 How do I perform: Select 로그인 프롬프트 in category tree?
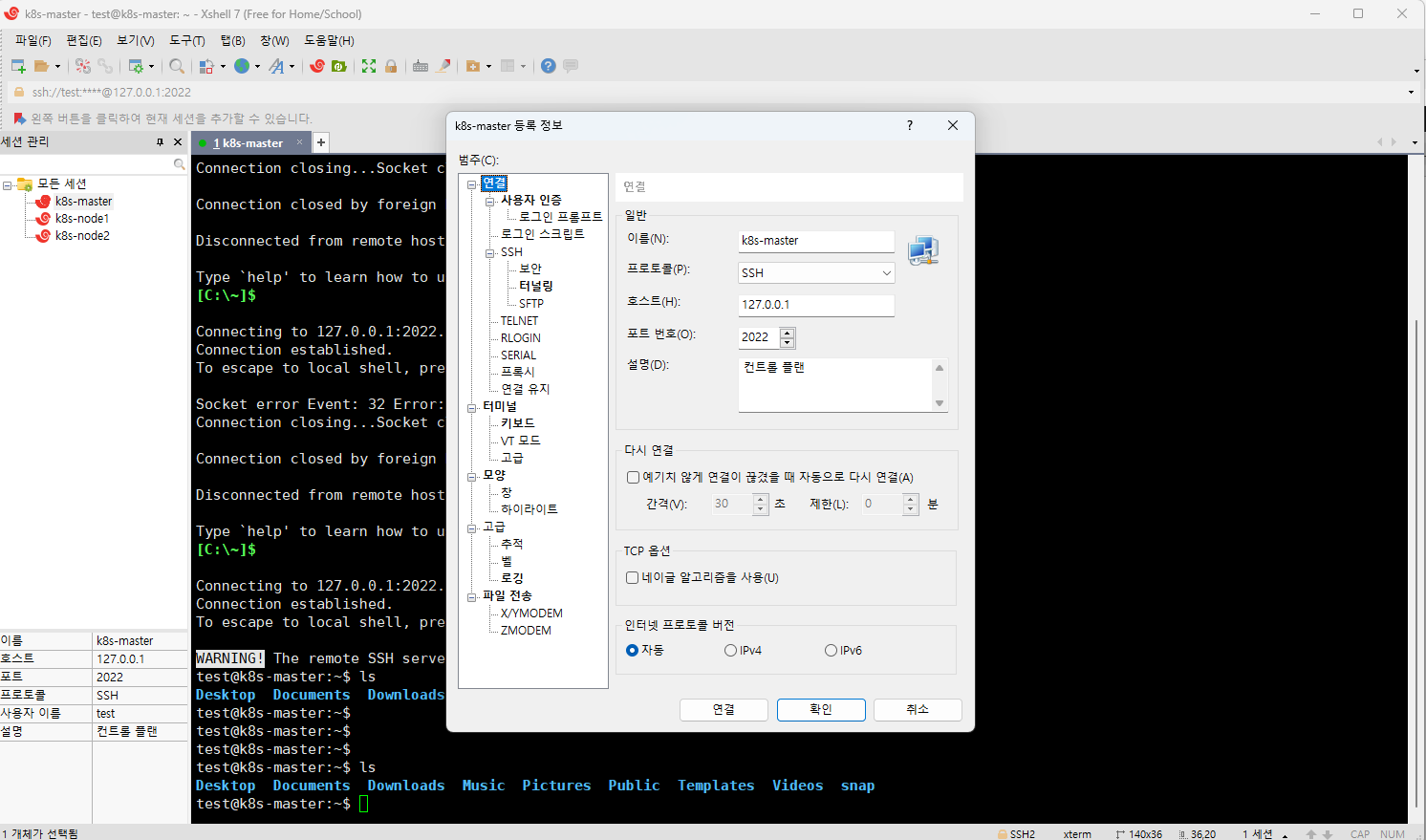(561, 217)
